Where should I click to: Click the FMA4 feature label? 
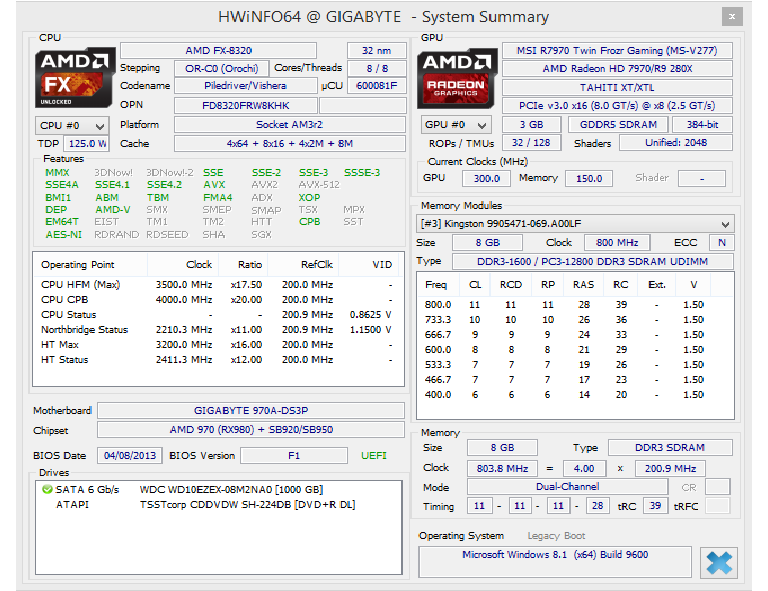point(218,197)
